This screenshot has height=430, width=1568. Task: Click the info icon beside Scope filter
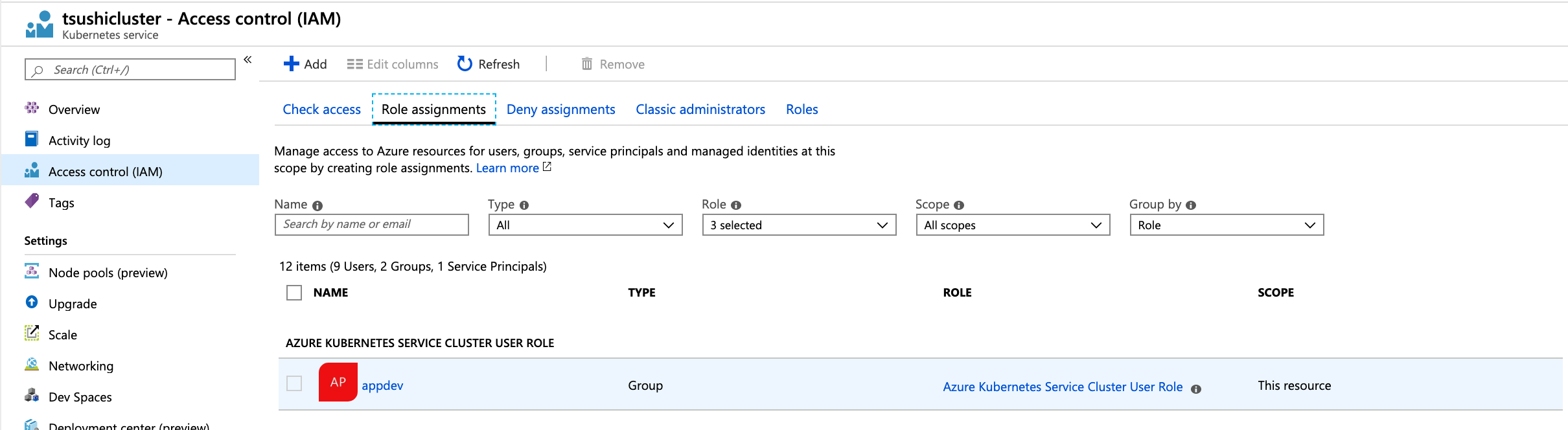click(x=959, y=205)
